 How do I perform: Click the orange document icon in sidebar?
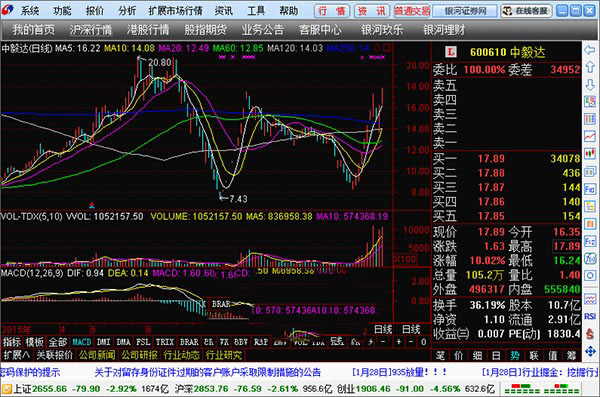click(x=590, y=224)
